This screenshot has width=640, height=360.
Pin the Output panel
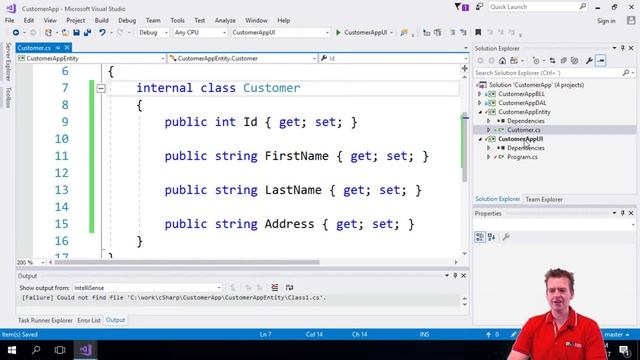click(x=455, y=276)
